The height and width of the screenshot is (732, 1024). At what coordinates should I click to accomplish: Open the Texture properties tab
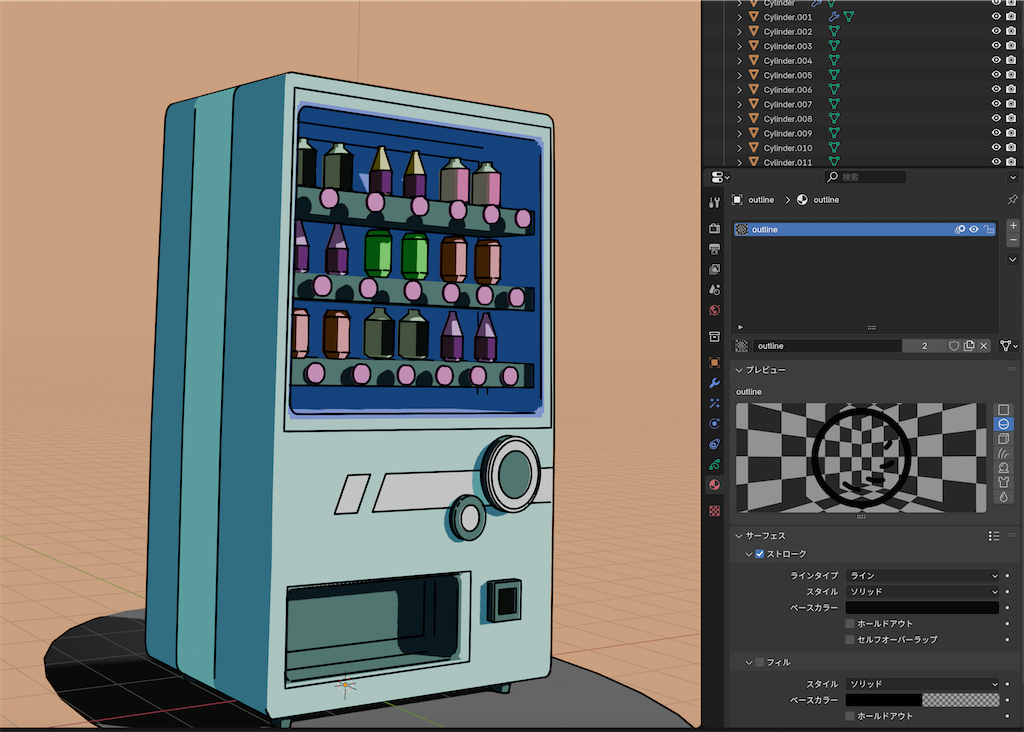pyautogui.click(x=714, y=511)
